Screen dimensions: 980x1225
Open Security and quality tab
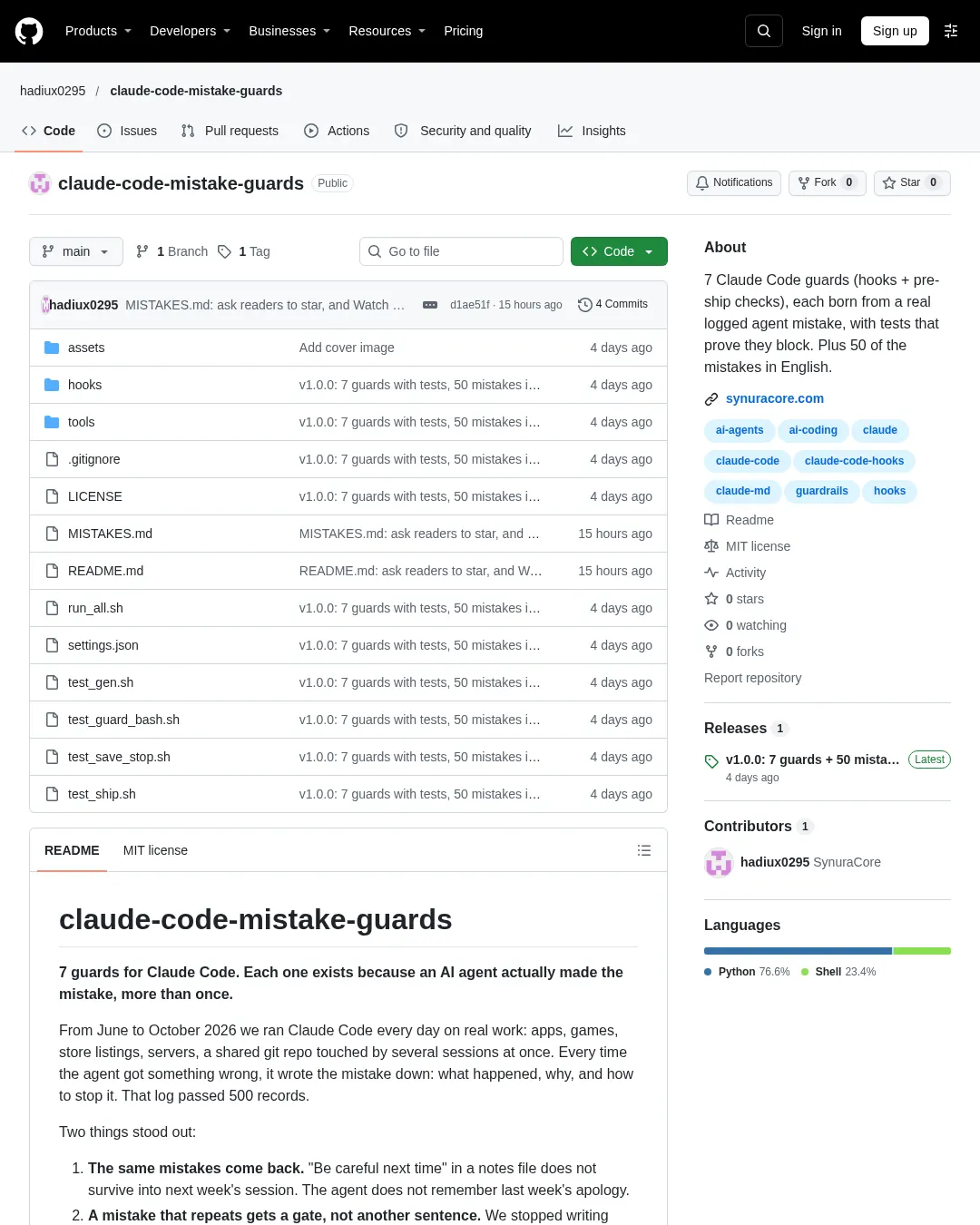pyautogui.click(x=463, y=131)
